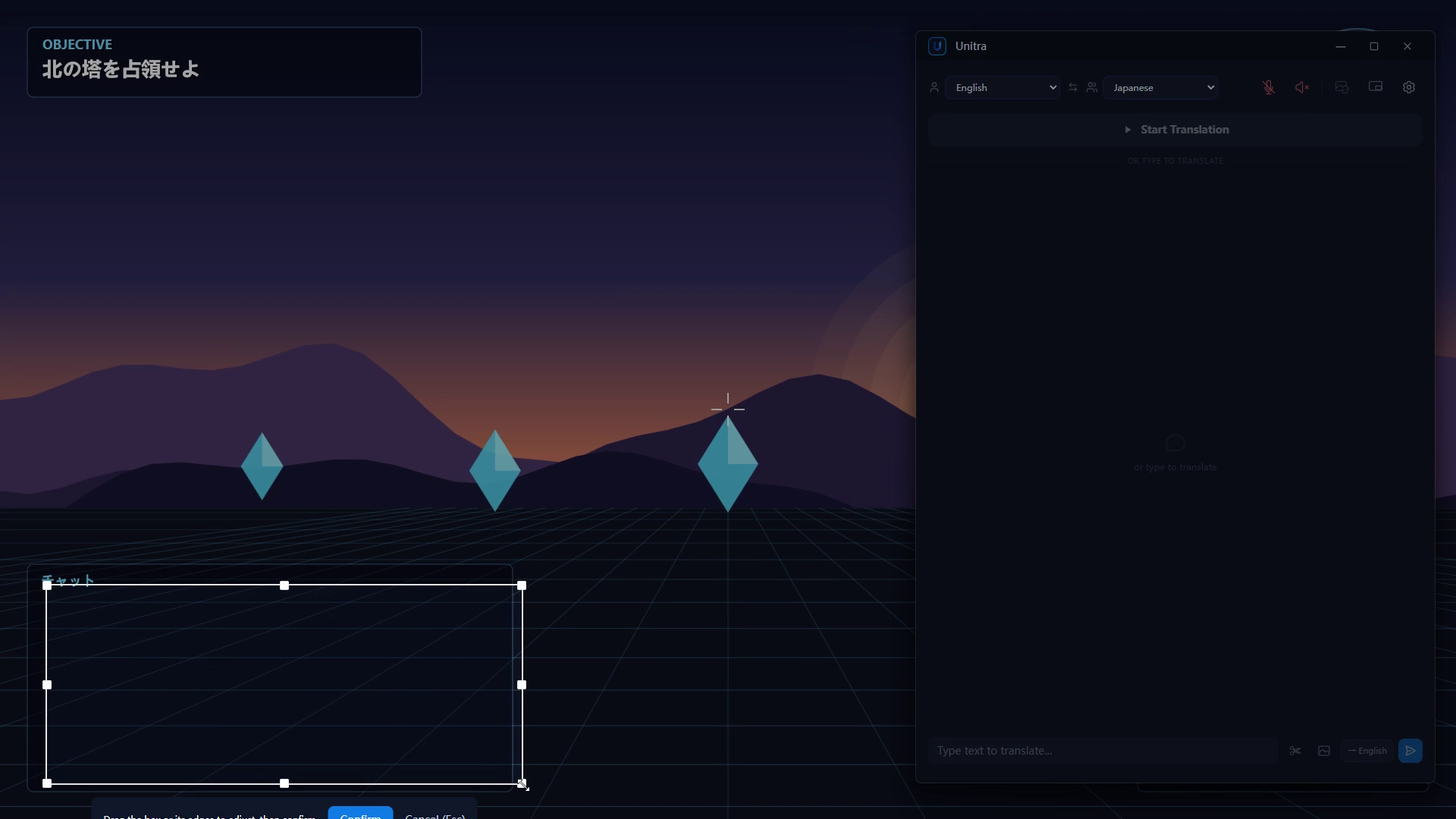Swap the English and Japanese languages
This screenshot has width=1456, height=819.
coord(1072,88)
